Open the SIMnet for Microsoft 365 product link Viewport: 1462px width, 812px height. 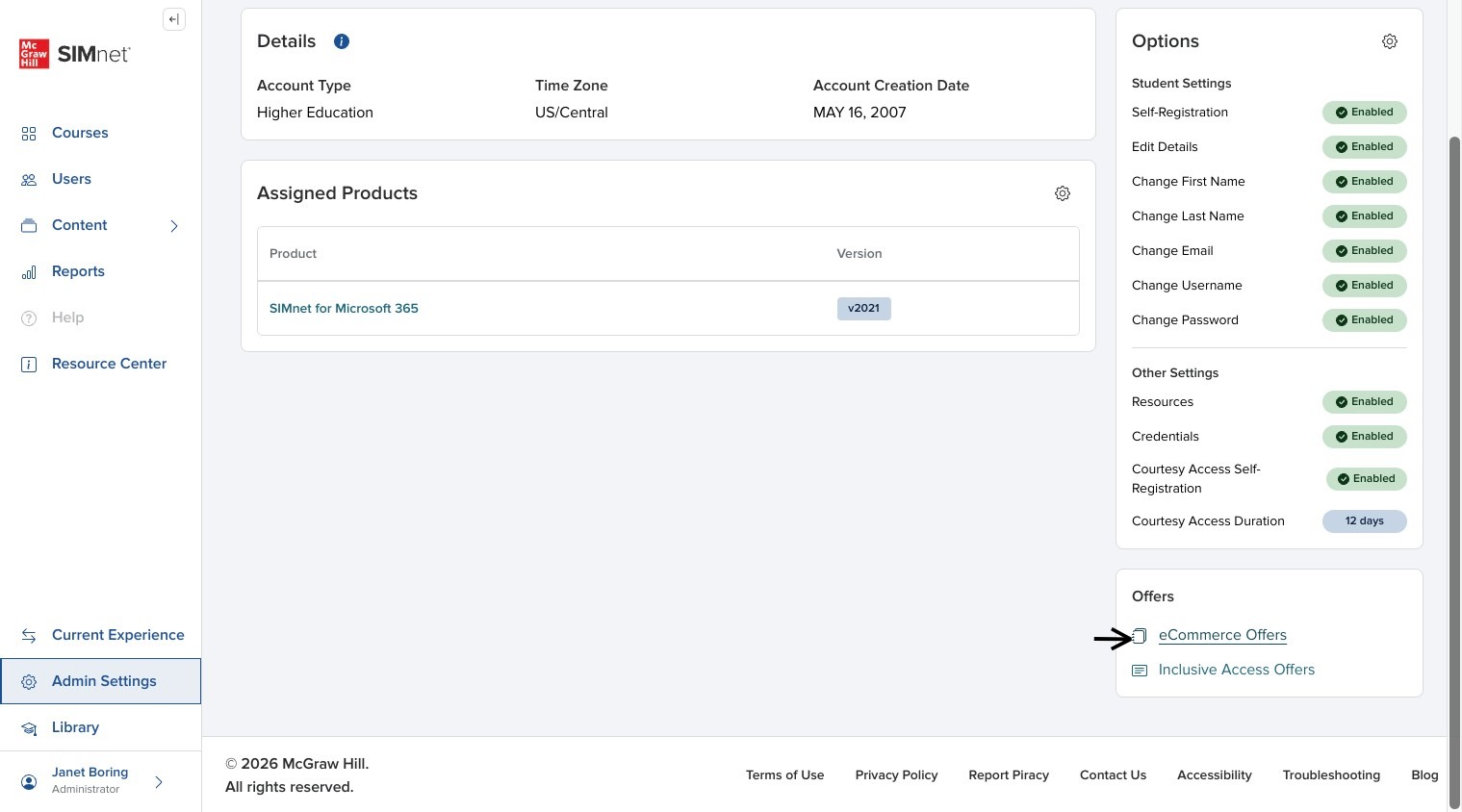pyautogui.click(x=344, y=309)
